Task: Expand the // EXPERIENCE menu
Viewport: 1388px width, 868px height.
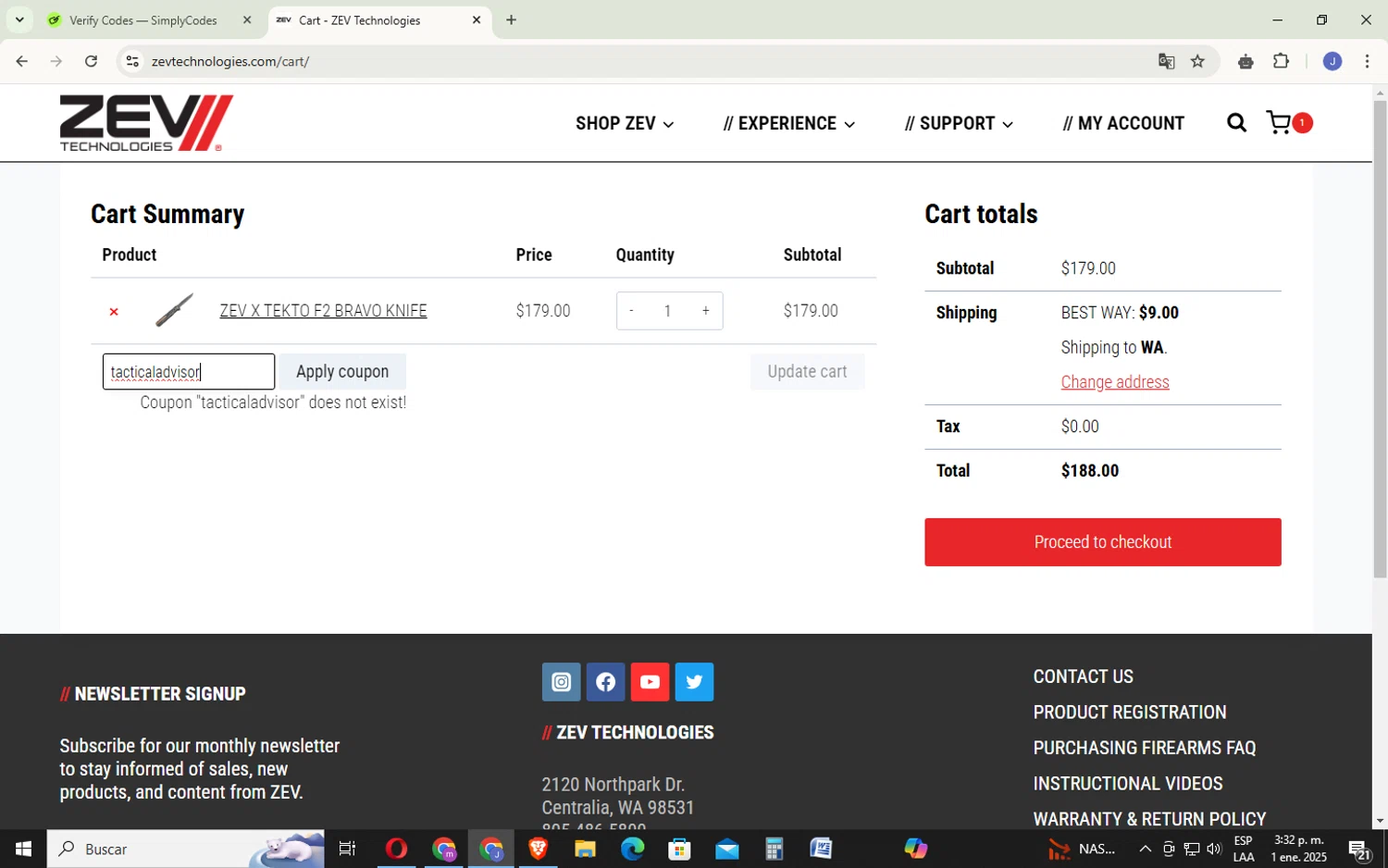Action: tap(789, 123)
